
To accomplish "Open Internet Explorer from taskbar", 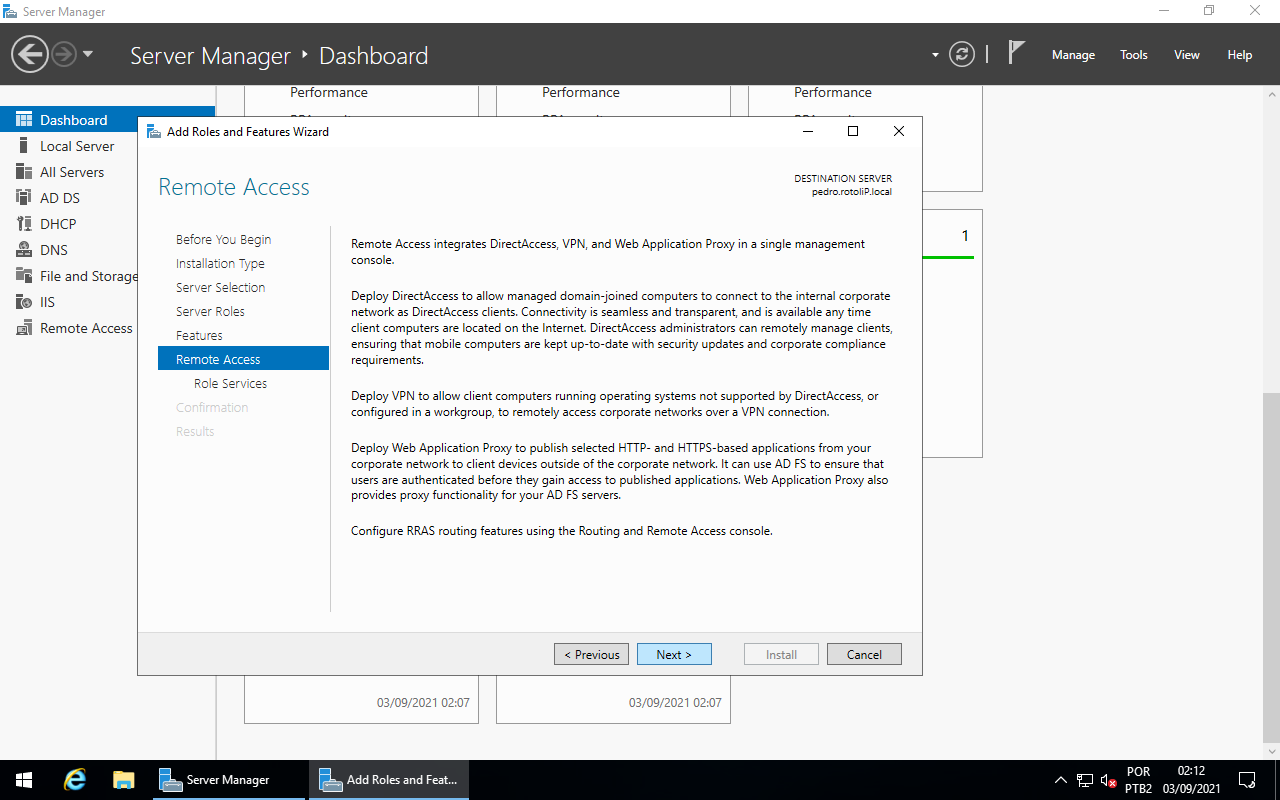I will [75, 780].
